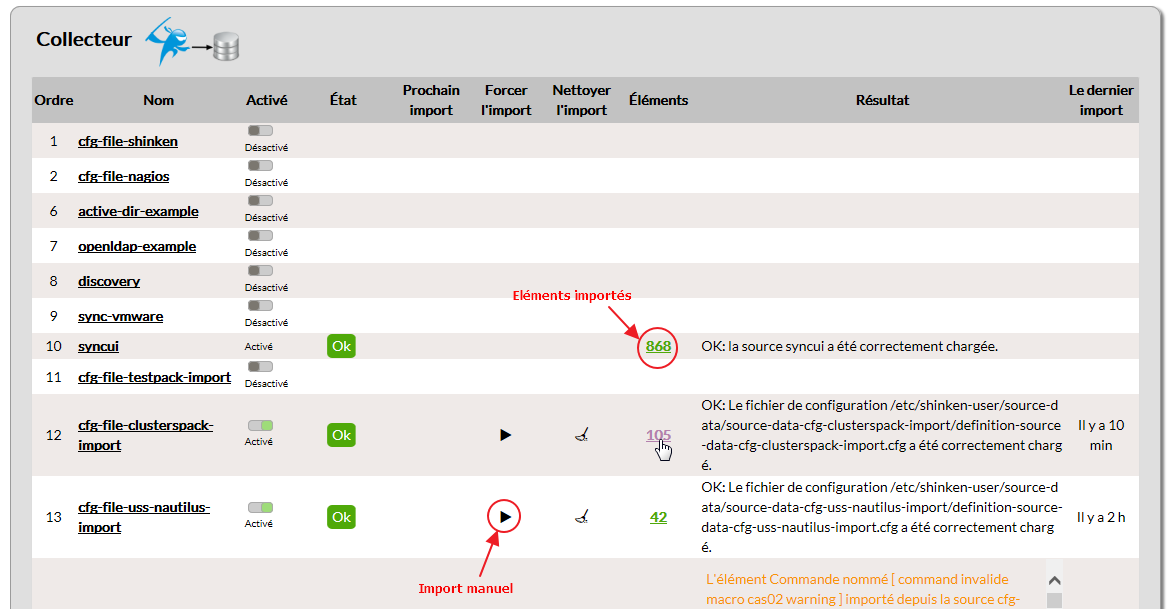Enable the discovery source toggle
This screenshot has height=609, width=1167.
coord(260,271)
